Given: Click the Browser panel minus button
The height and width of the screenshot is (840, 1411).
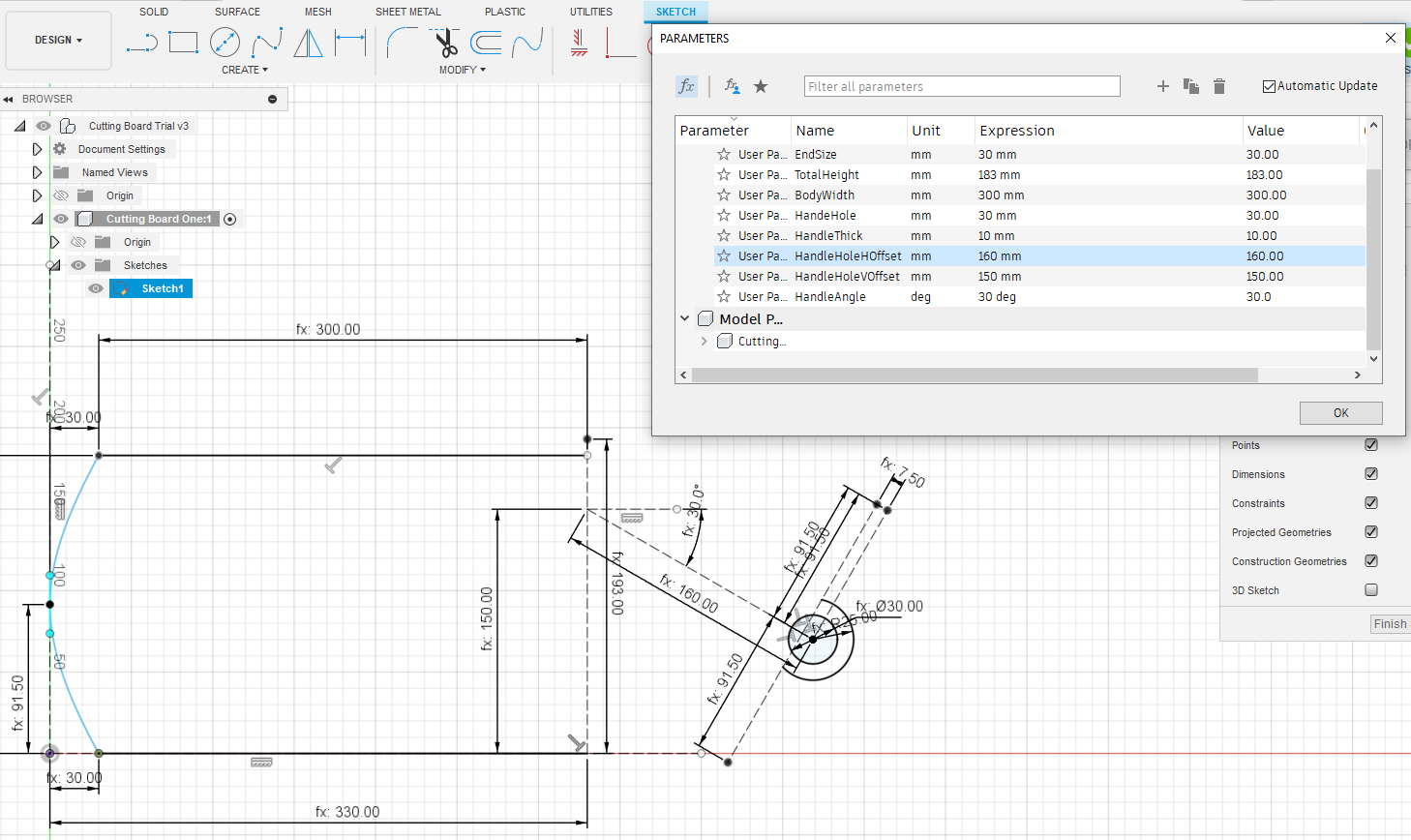Looking at the screenshot, I should [272, 99].
